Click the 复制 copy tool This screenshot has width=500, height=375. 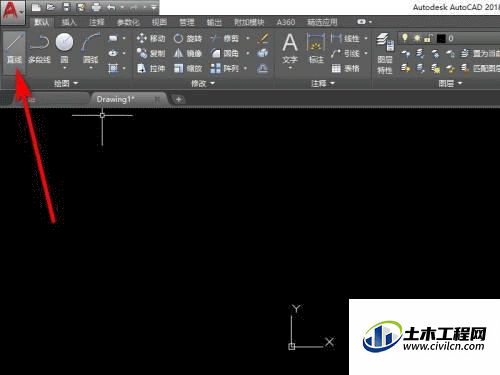click(151, 53)
